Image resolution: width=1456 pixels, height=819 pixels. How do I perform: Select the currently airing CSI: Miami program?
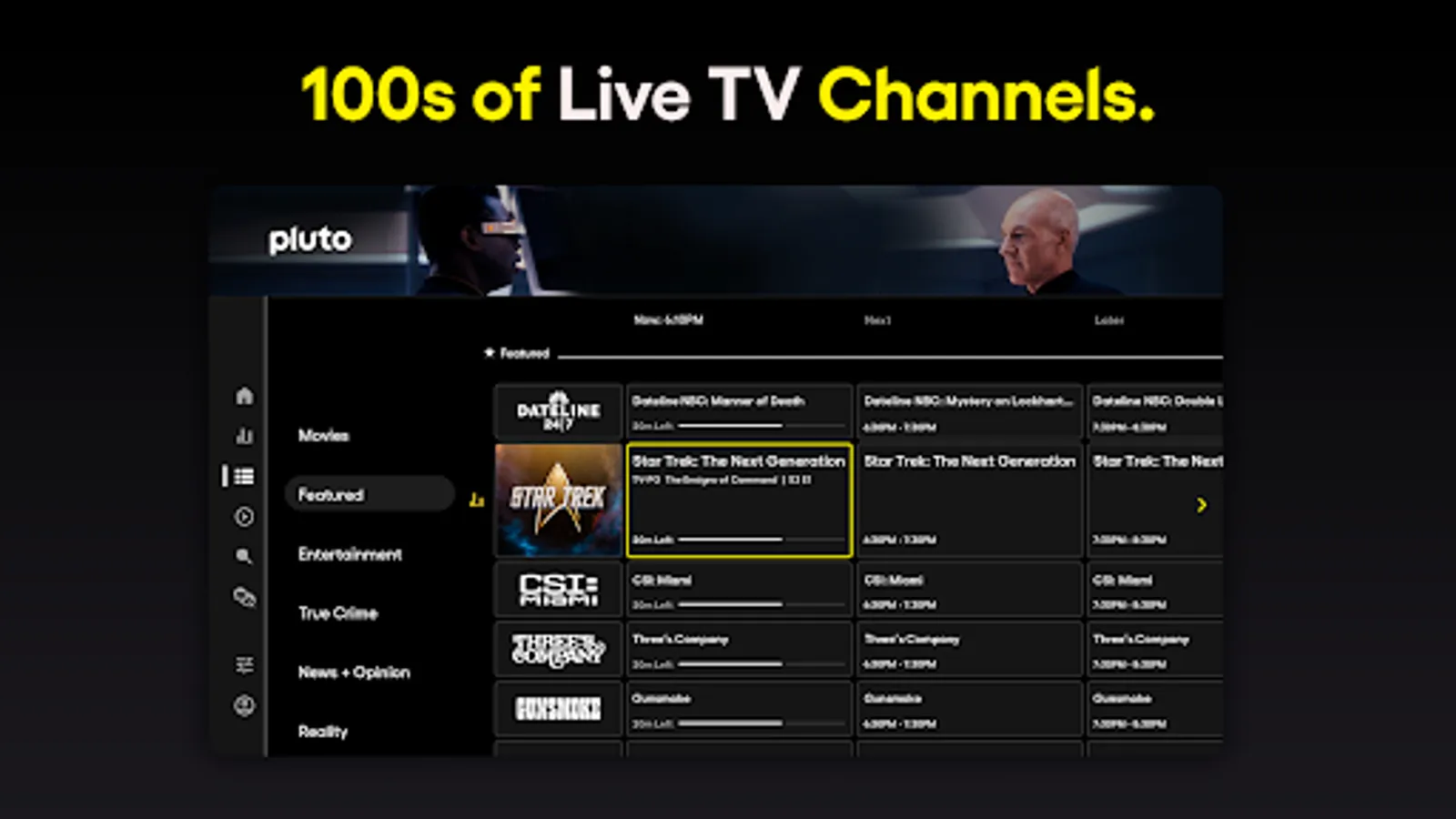tap(739, 590)
